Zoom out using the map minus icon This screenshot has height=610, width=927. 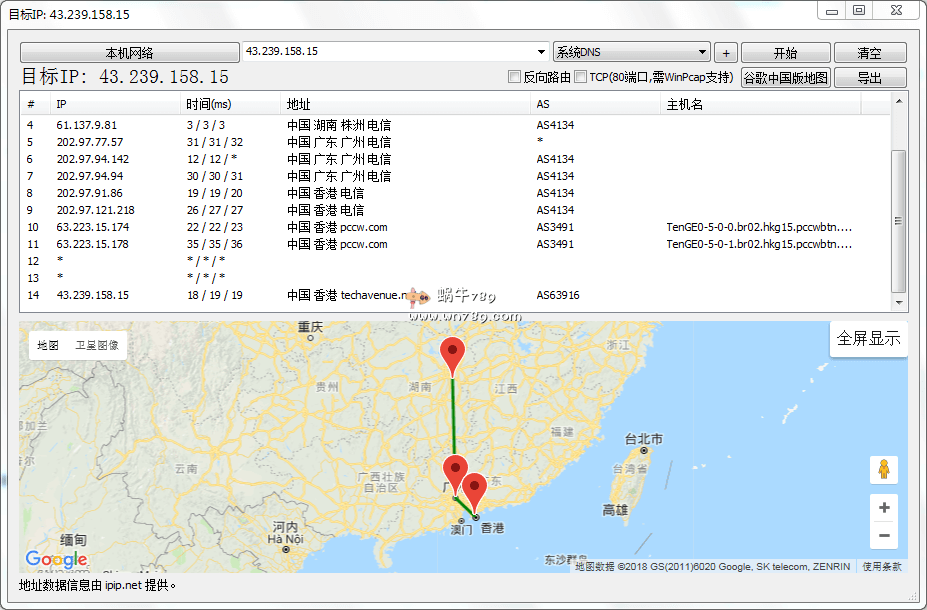click(x=883, y=535)
